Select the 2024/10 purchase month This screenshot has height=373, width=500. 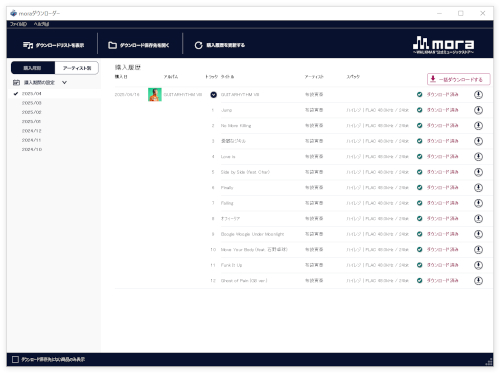(x=32, y=150)
